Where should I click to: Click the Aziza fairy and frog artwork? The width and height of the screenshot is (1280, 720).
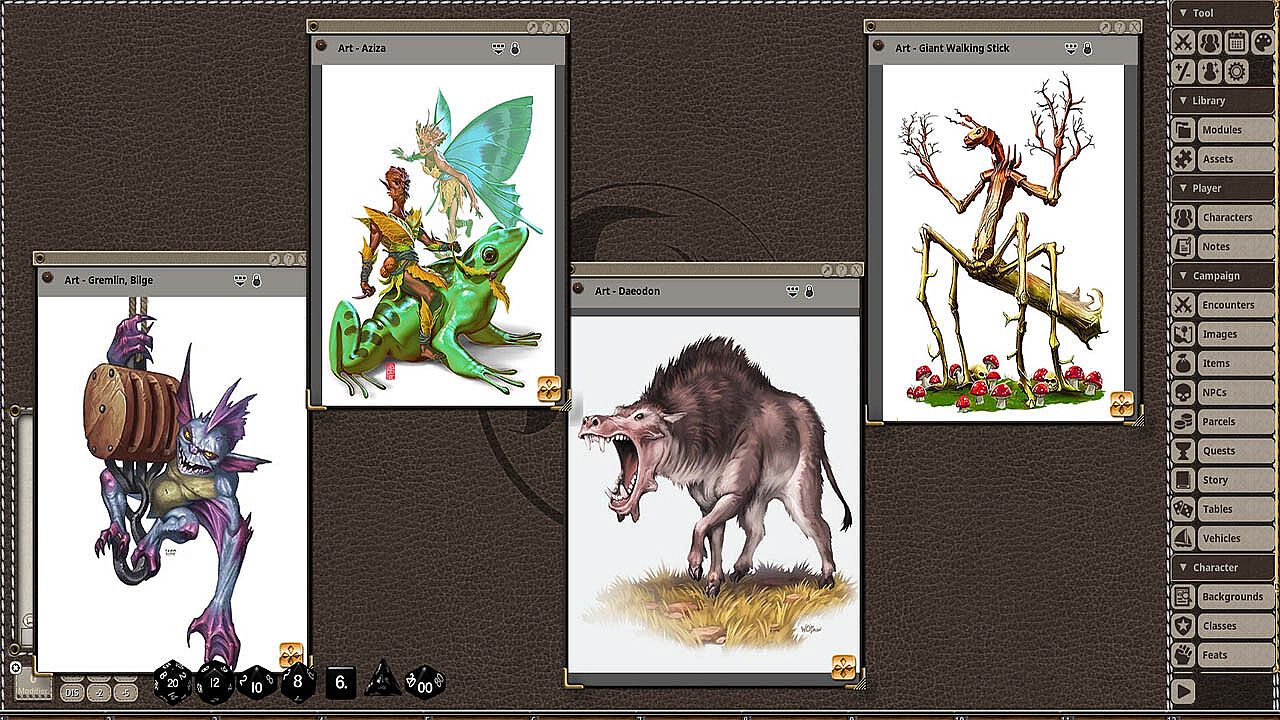pos(438,236)
